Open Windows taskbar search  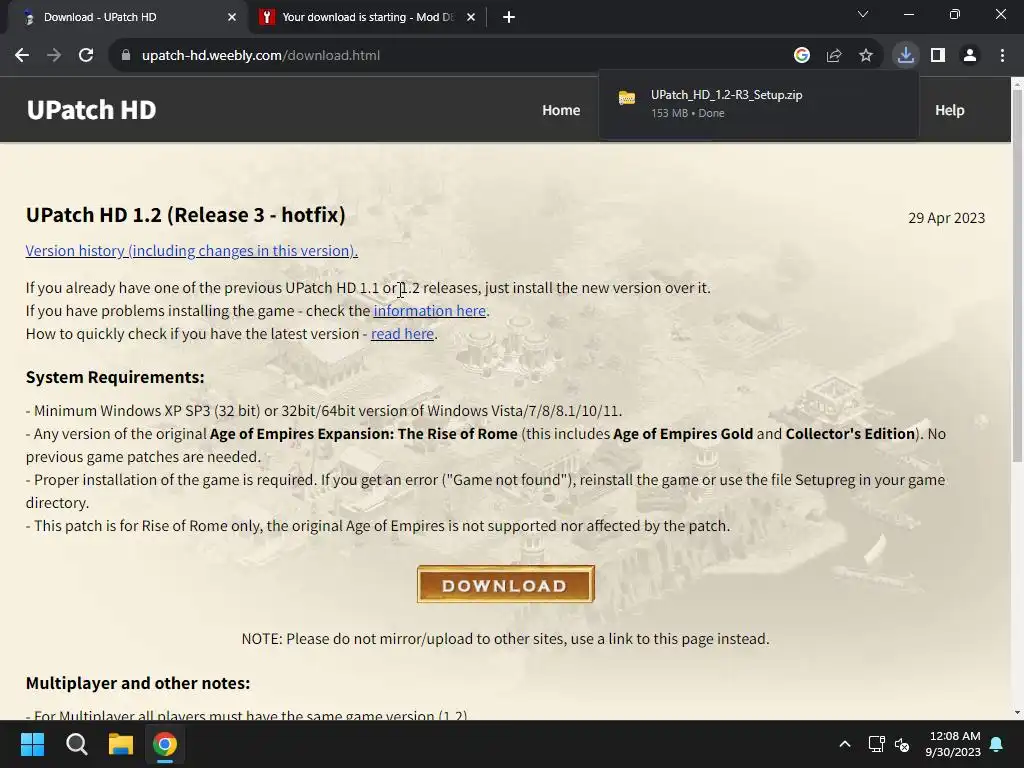point(76,744)
